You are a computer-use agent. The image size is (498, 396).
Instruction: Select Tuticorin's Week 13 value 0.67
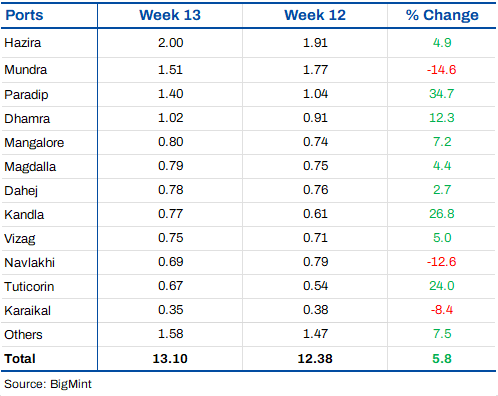coord(170,286)
